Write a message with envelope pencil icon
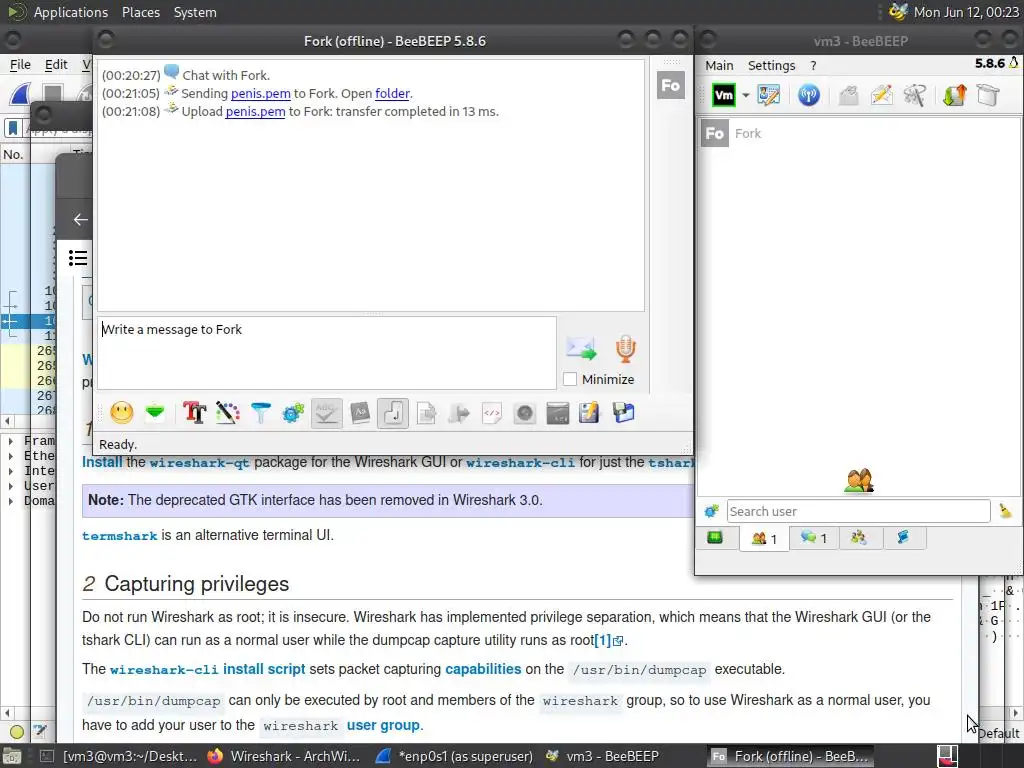Screen dimensions: 1024x768 click(881, 95)
